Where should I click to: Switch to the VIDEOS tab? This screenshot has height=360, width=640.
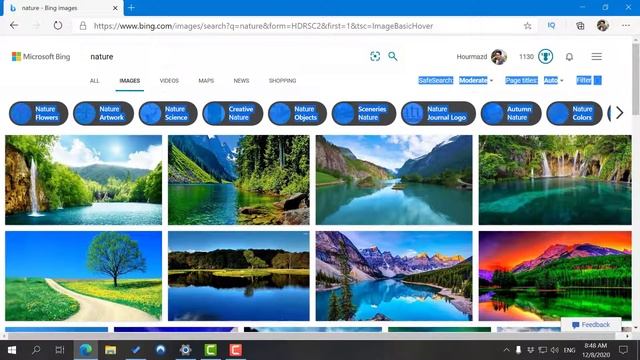[x=169, y=81]
